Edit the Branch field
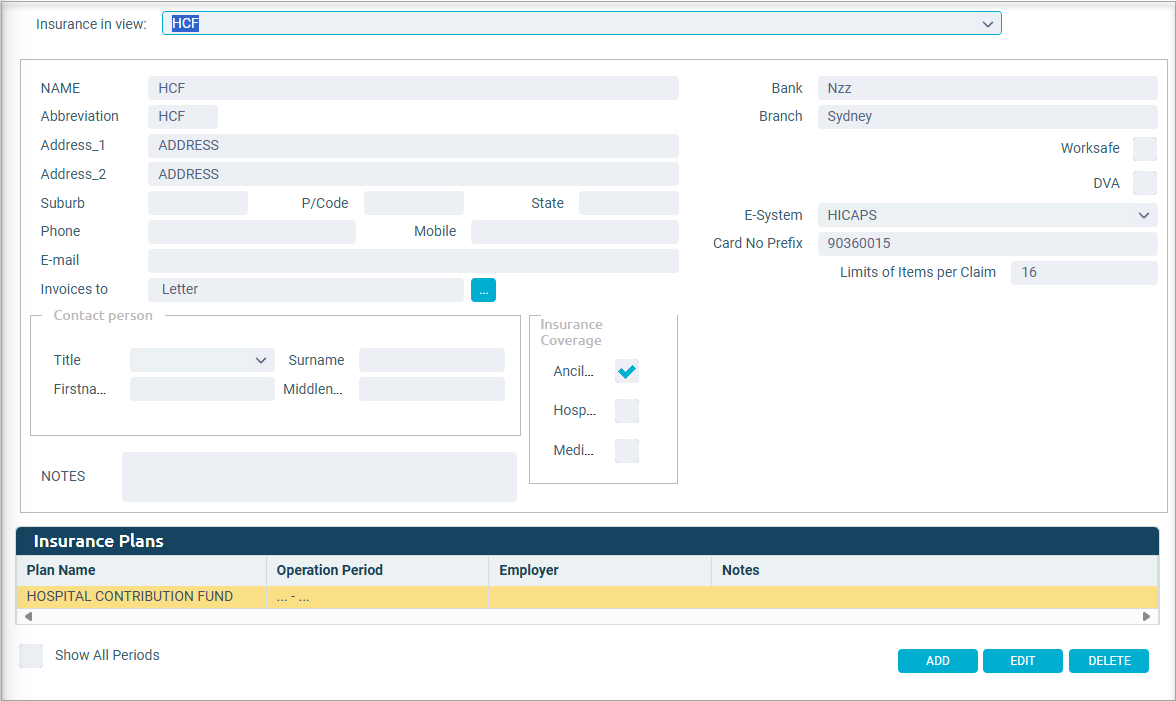 (x=988, y=116)
